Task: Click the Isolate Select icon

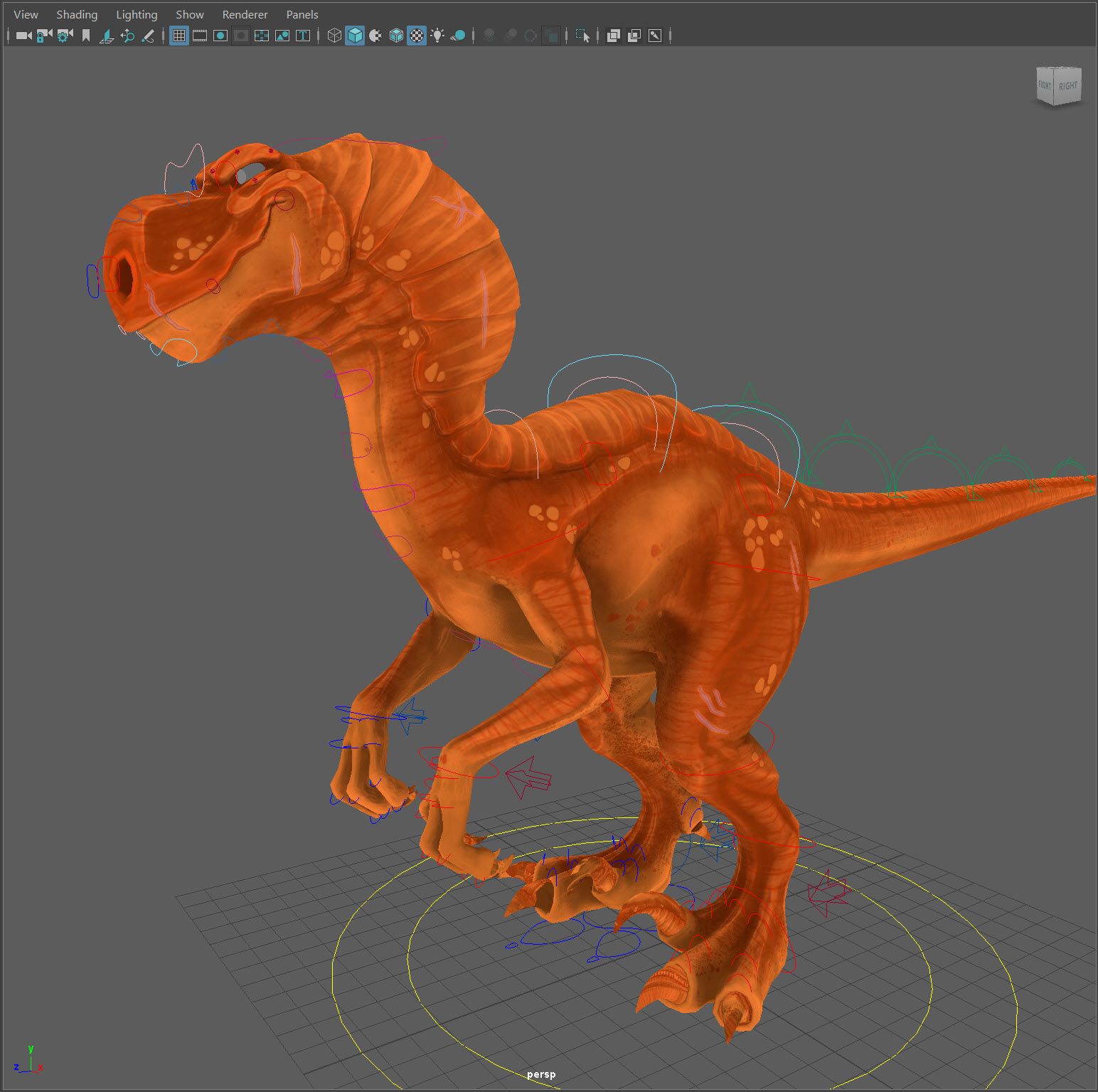Action: (x=582, y=36)
